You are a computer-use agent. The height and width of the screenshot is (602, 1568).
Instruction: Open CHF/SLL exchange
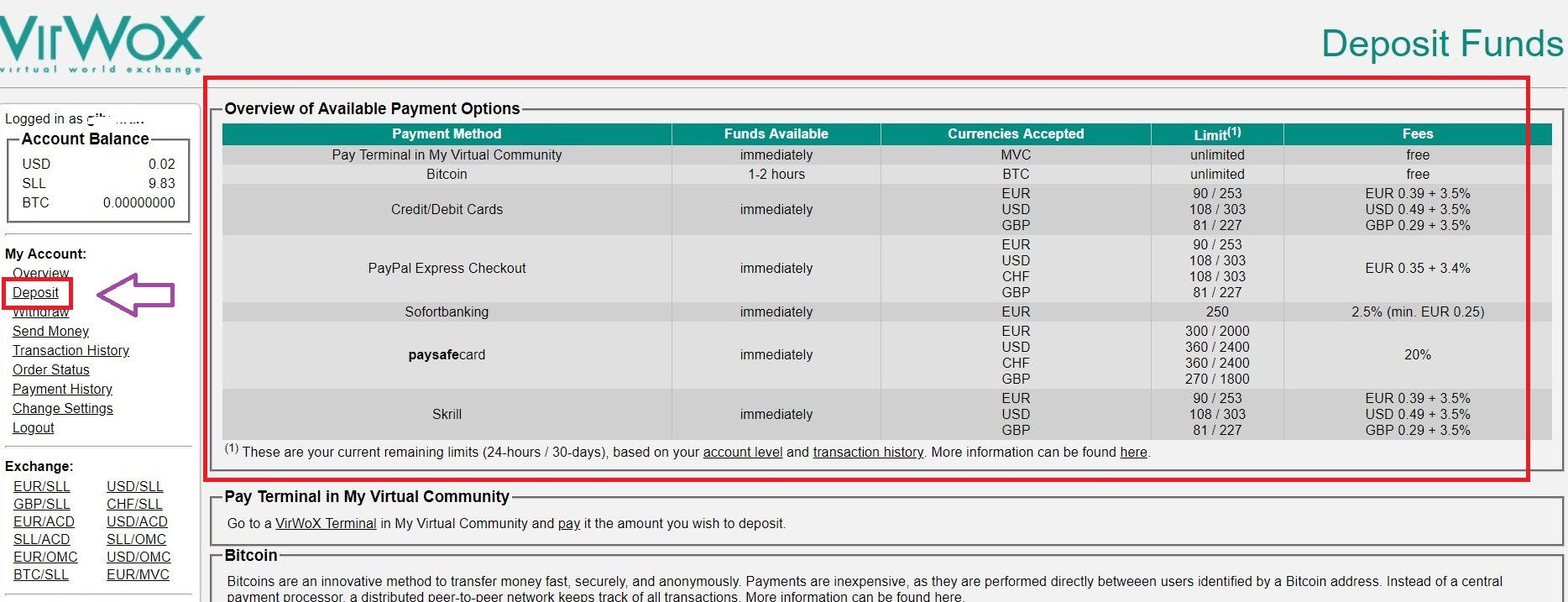tap(134, 504)
